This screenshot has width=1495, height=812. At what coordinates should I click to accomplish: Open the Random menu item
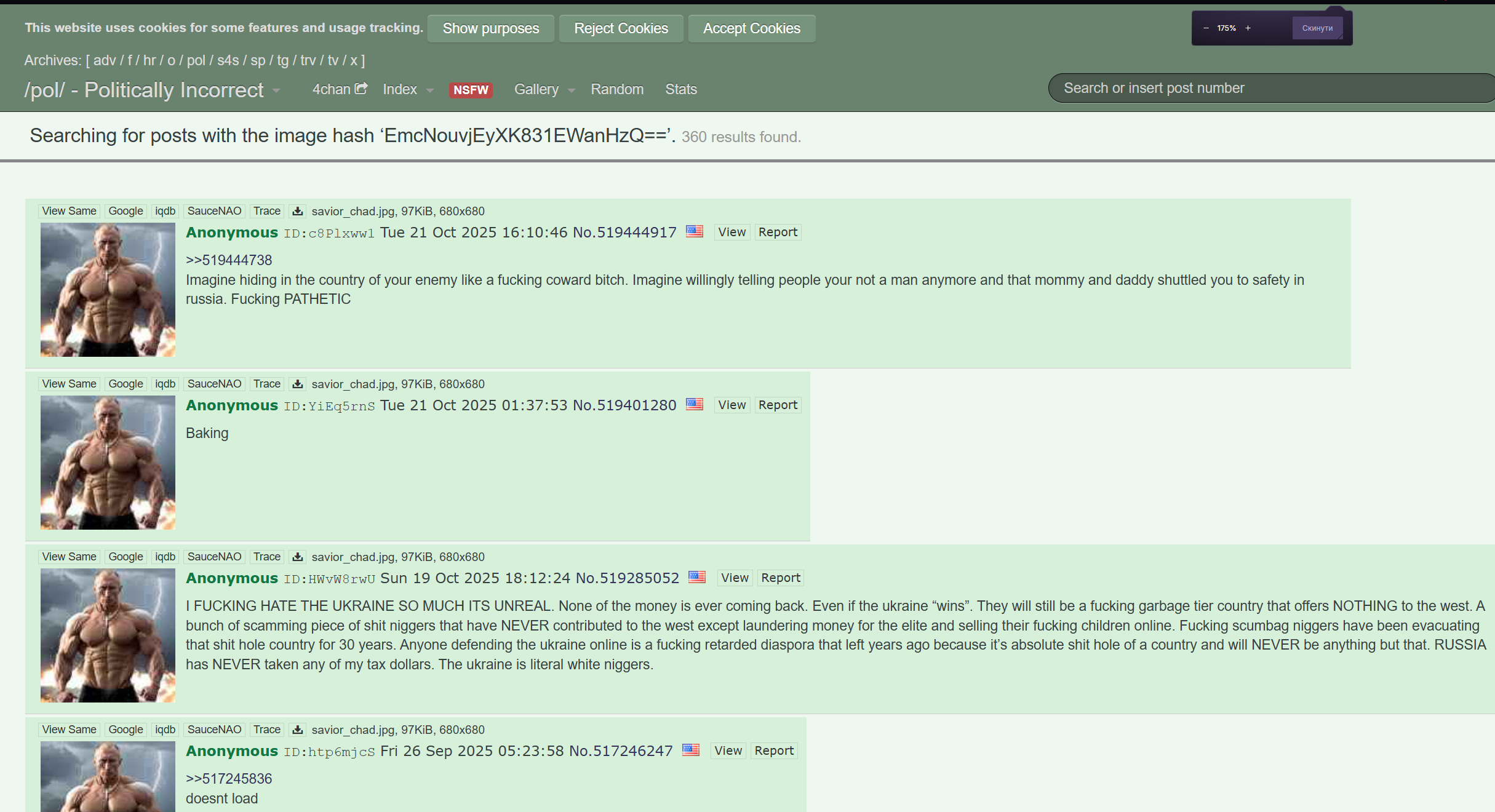[617, 89]
